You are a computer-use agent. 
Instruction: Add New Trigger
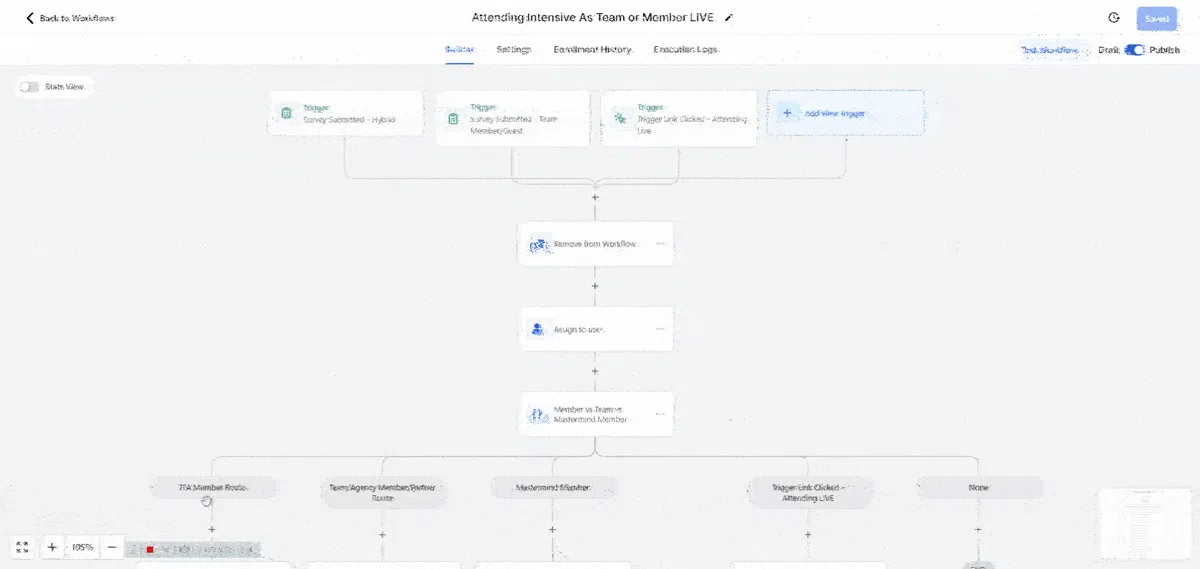(x=846, y=113)
